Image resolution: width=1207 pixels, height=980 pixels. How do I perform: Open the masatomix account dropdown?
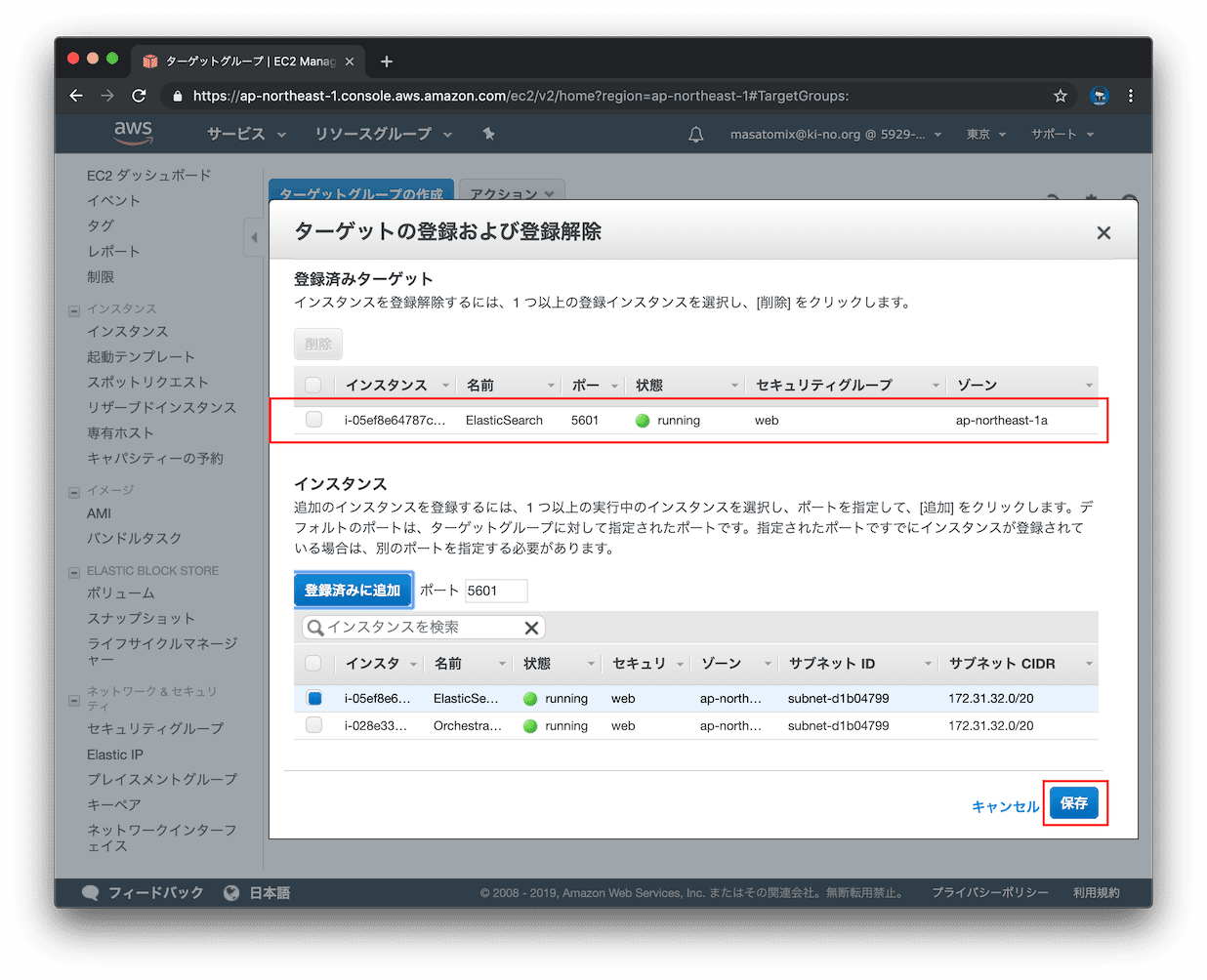[x=836, y=135]
